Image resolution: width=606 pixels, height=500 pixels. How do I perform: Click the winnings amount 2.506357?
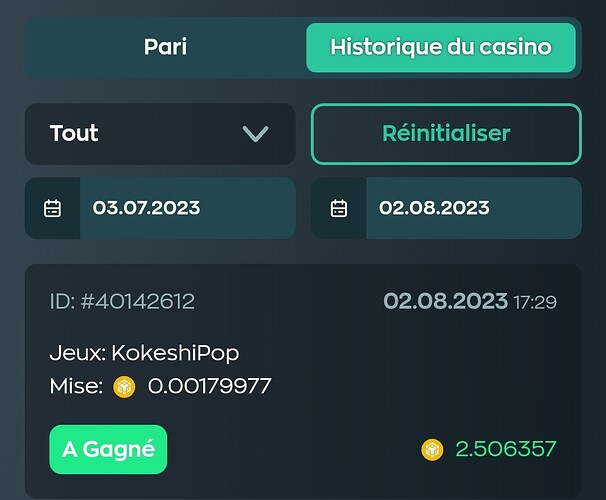506,449
